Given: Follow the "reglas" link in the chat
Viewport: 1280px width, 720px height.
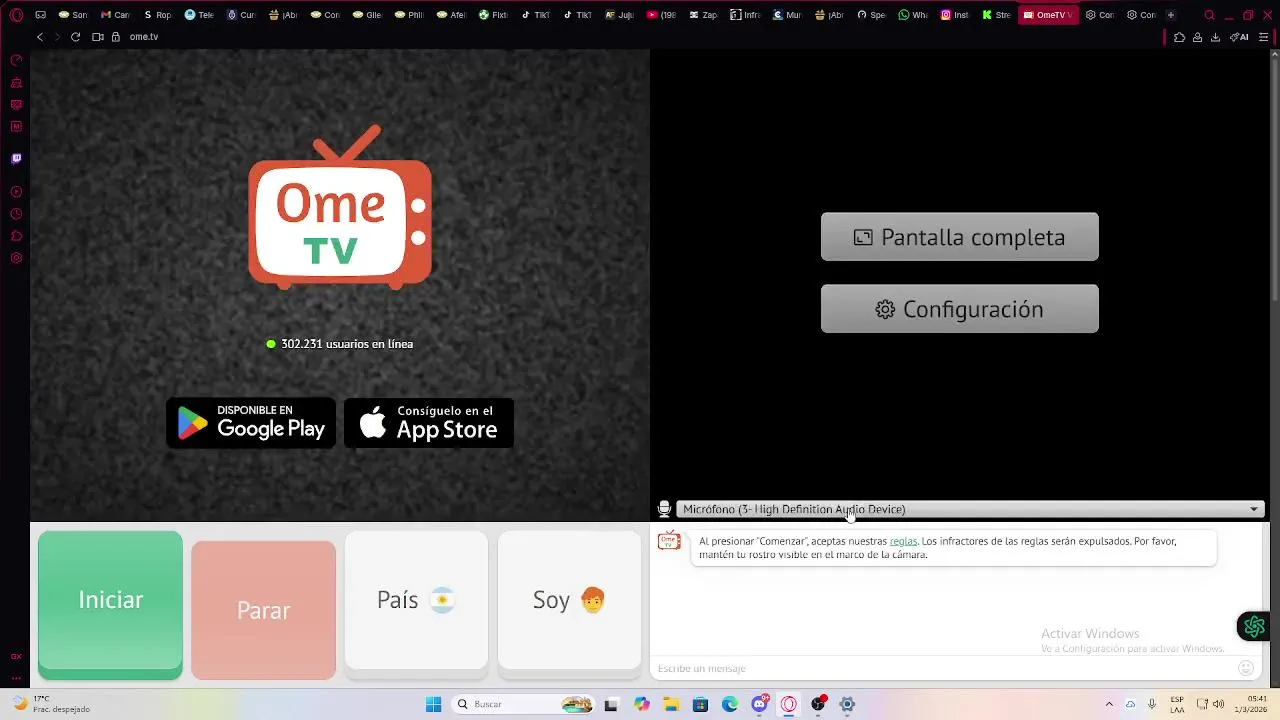Looking at the screenshot, I should tap(903, 541).
